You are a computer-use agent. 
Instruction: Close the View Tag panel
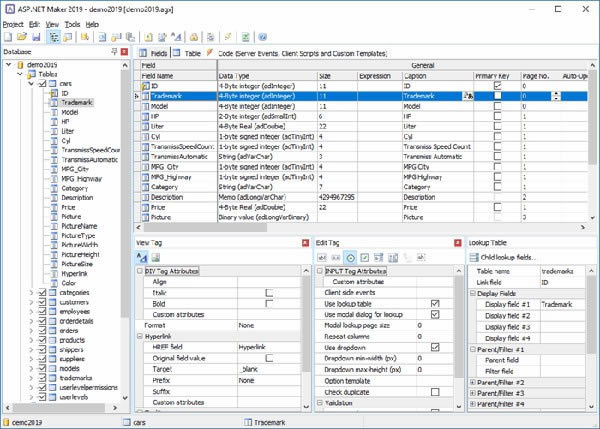(305, 243)
